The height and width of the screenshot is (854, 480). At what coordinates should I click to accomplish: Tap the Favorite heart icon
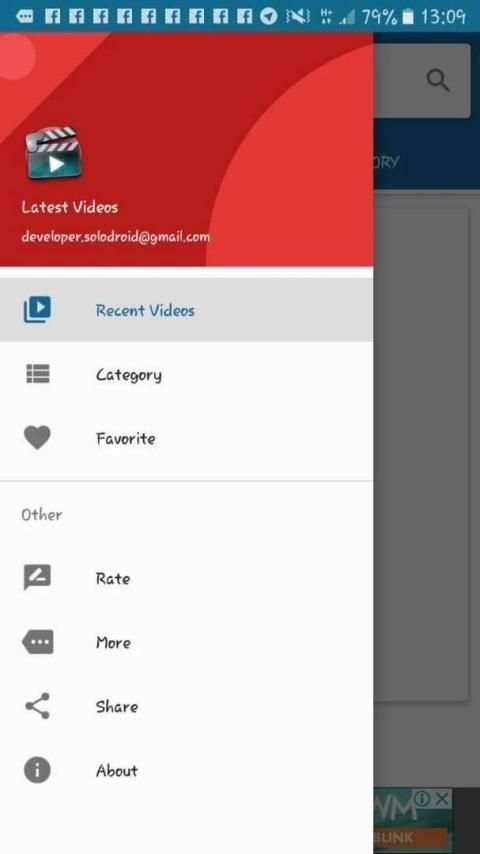pos(37,438)
